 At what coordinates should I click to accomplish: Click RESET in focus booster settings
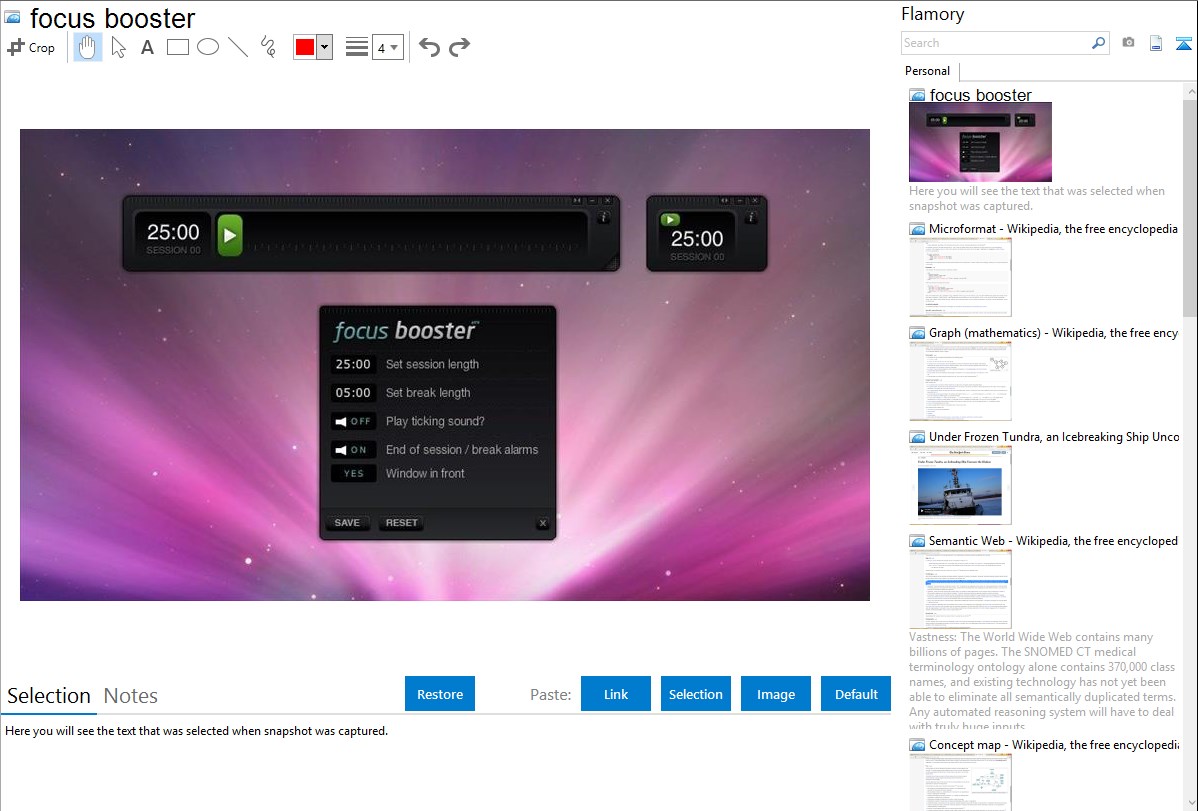tap(402, 523)
